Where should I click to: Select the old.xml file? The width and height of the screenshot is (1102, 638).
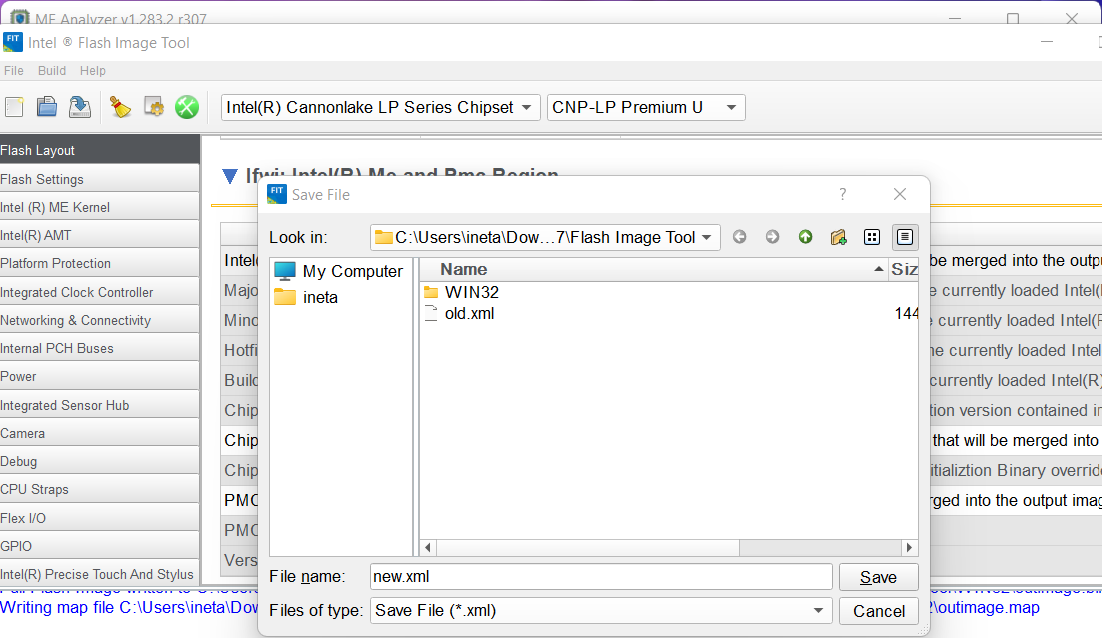(460, 313)
